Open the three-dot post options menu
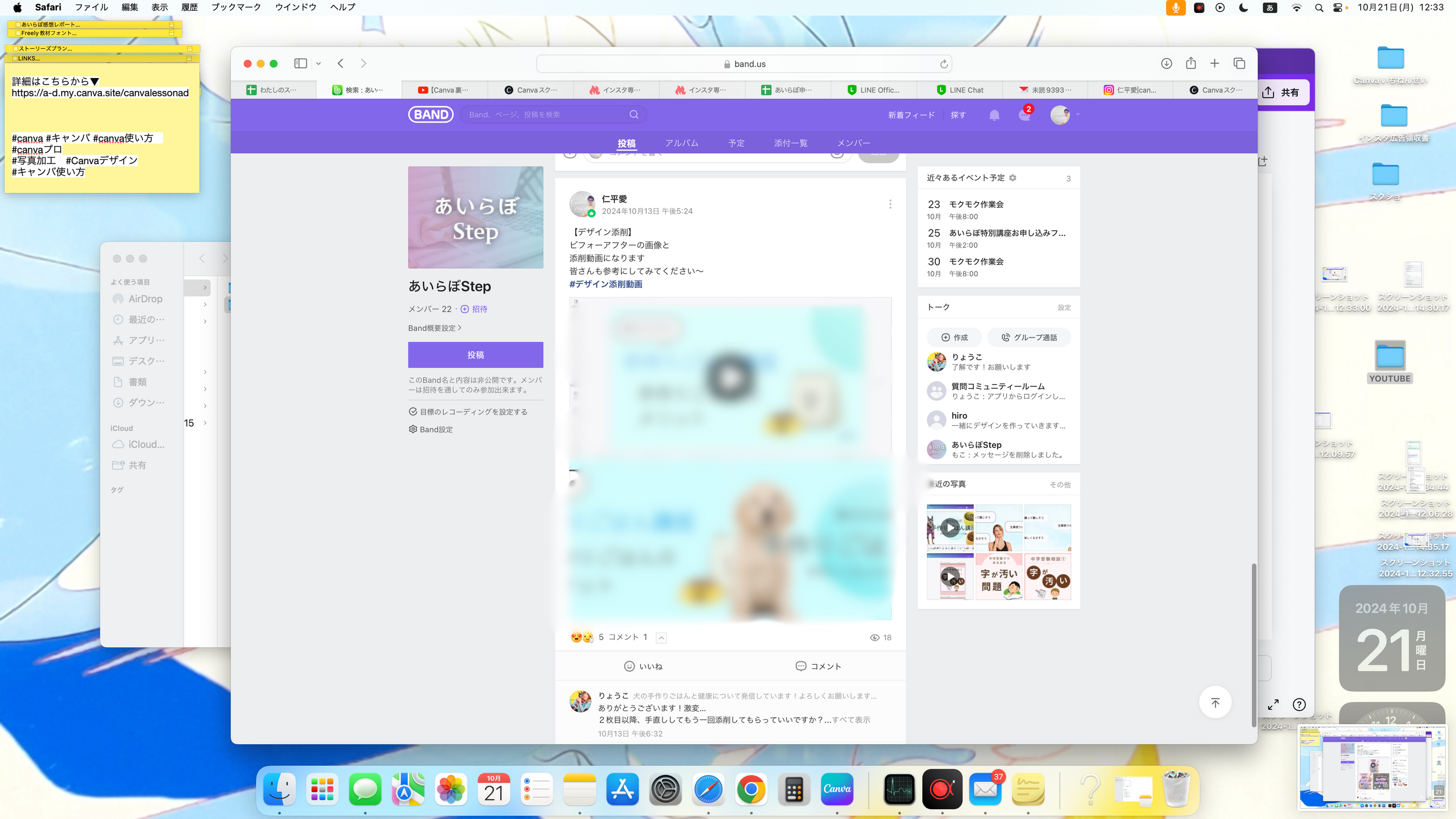The height and width of the screenshot is (819, 1456). coord(890,204)
